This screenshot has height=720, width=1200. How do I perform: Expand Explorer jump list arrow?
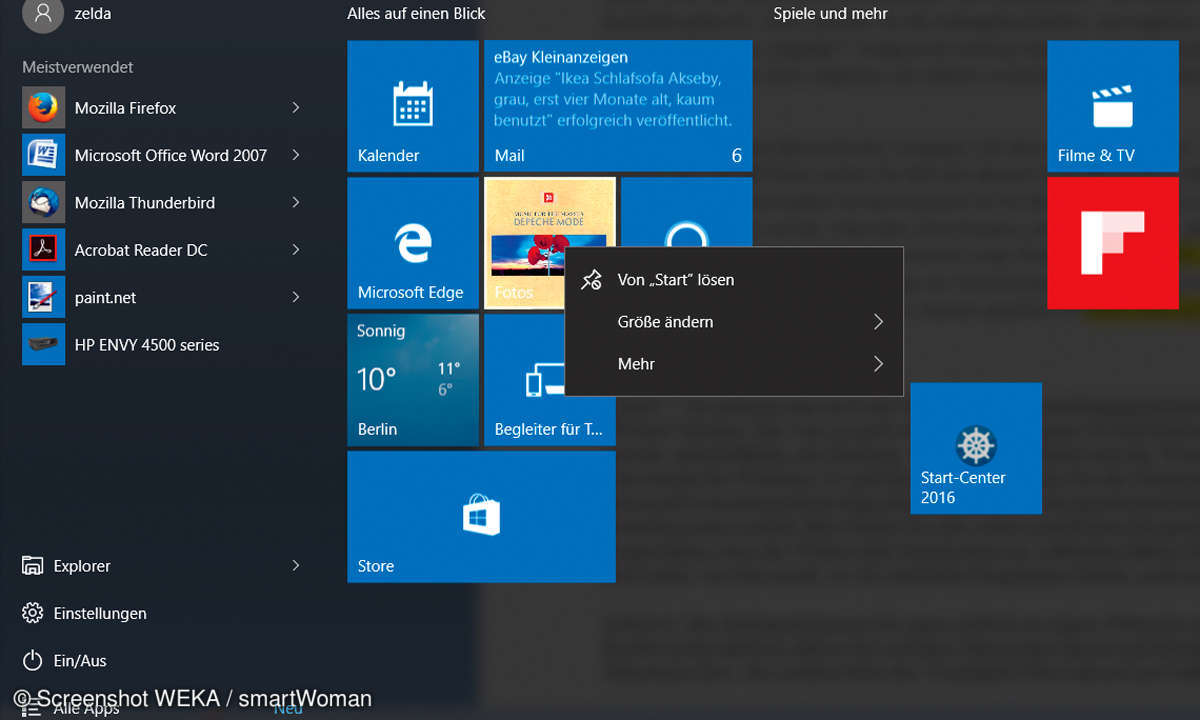[x=296, y=566]
